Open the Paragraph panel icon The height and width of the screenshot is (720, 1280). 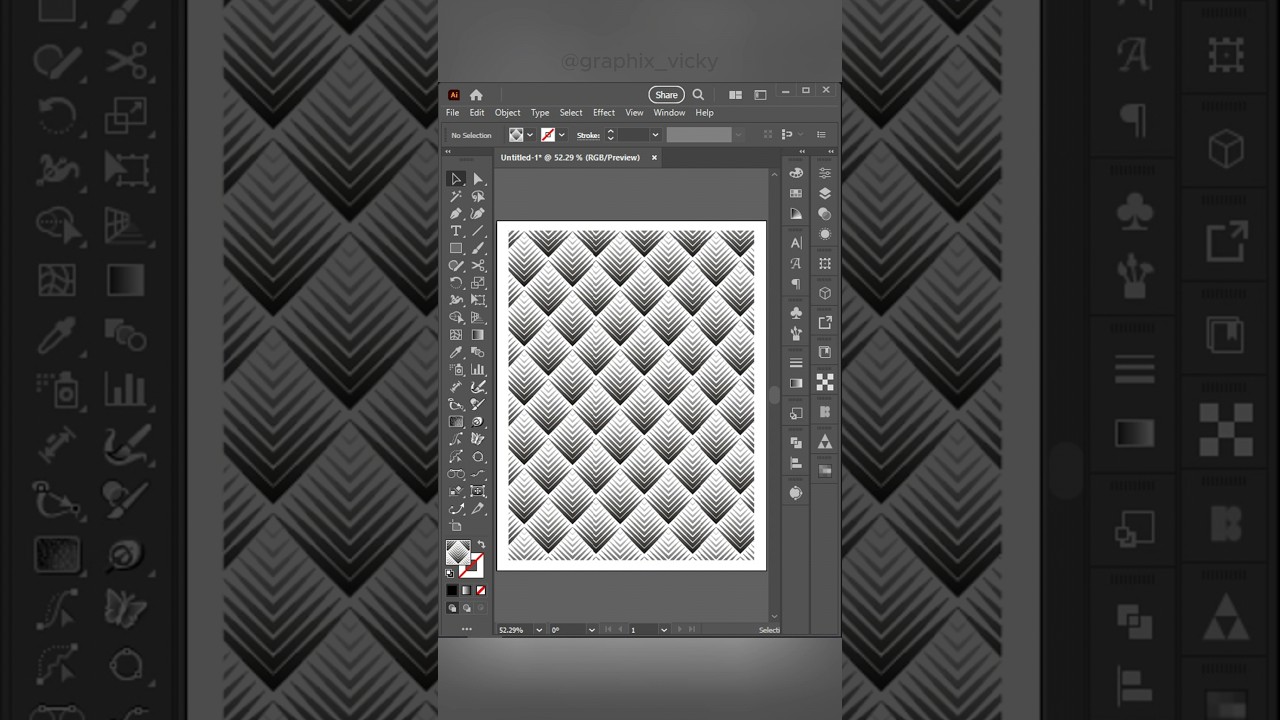click(x=796, y=284)
